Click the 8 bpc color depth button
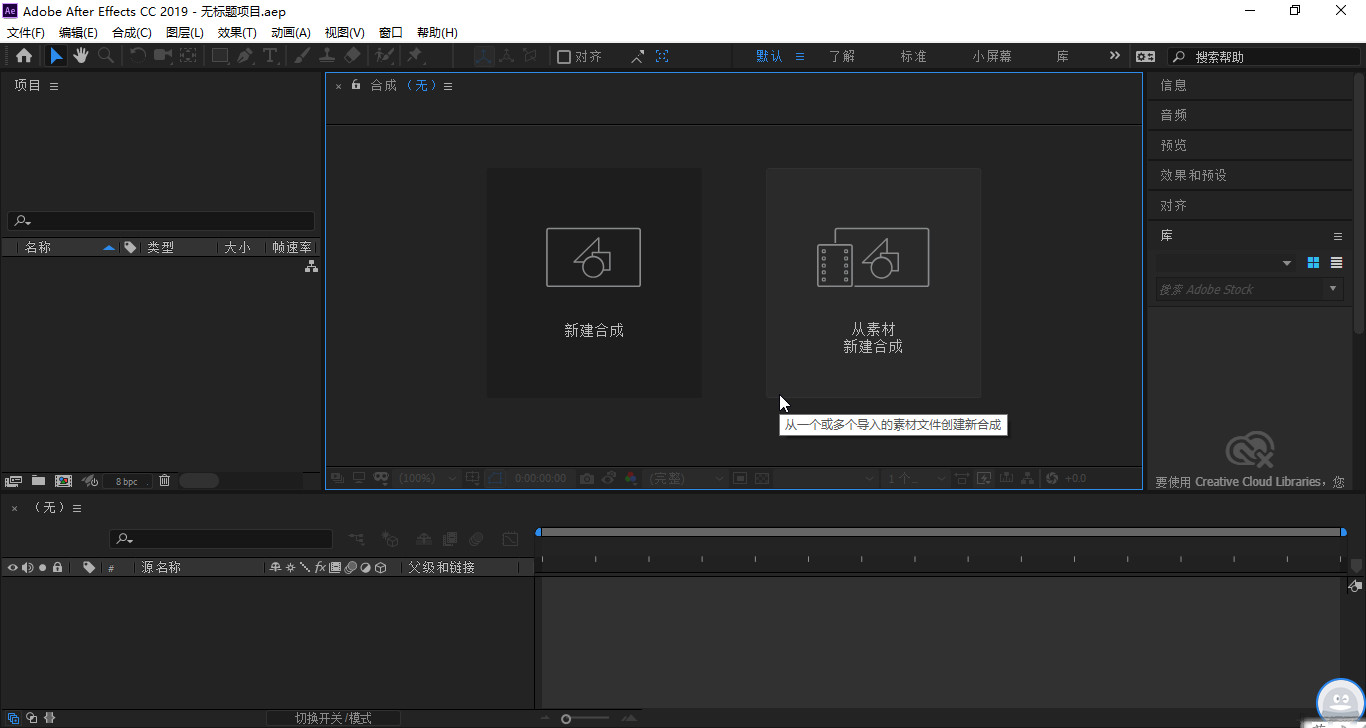Viewport: 1366px width, 728px height. pyautogui.click(x=127, y=481)
